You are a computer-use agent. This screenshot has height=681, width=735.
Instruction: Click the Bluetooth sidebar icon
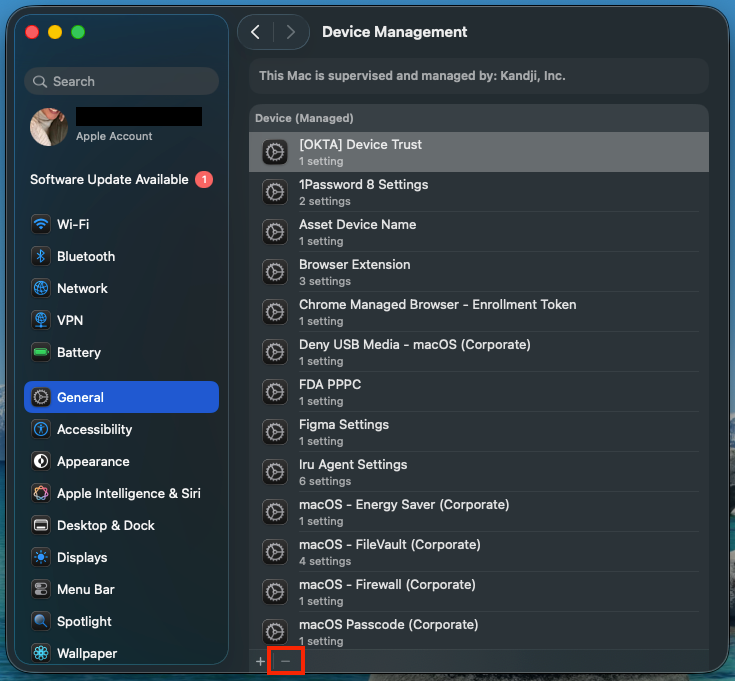click(41, 256)
